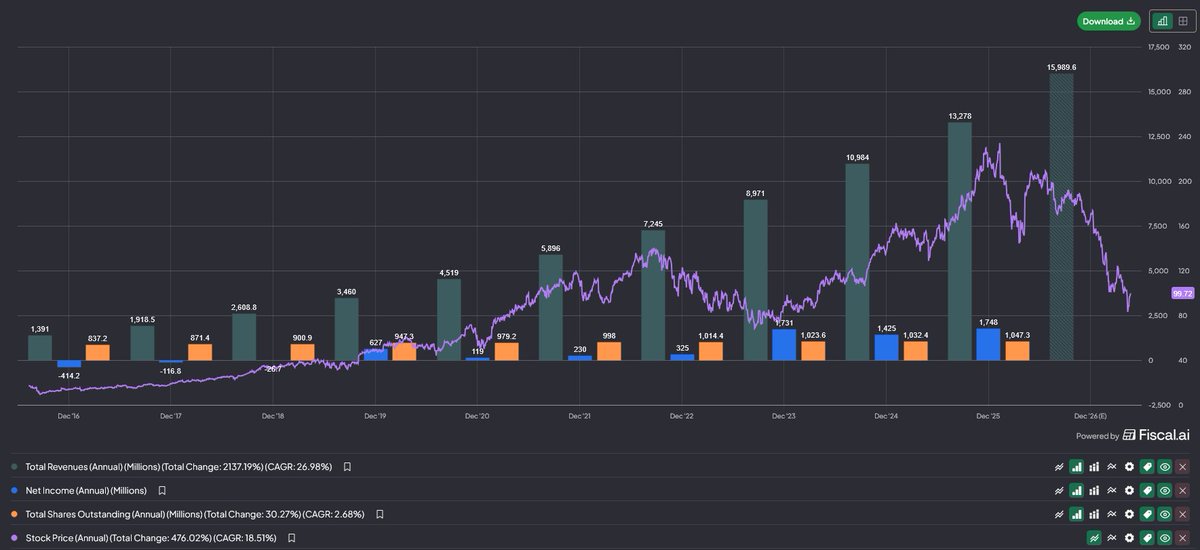Select the Net Income (Annual) legend label
The width and height of the screenshot is (1200, 550).
tap(86, 491)
